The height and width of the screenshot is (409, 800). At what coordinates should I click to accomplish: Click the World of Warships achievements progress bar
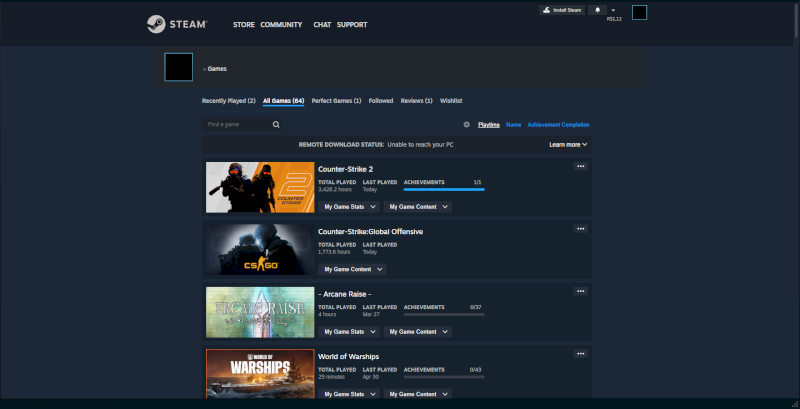click(x=444, y=377)
